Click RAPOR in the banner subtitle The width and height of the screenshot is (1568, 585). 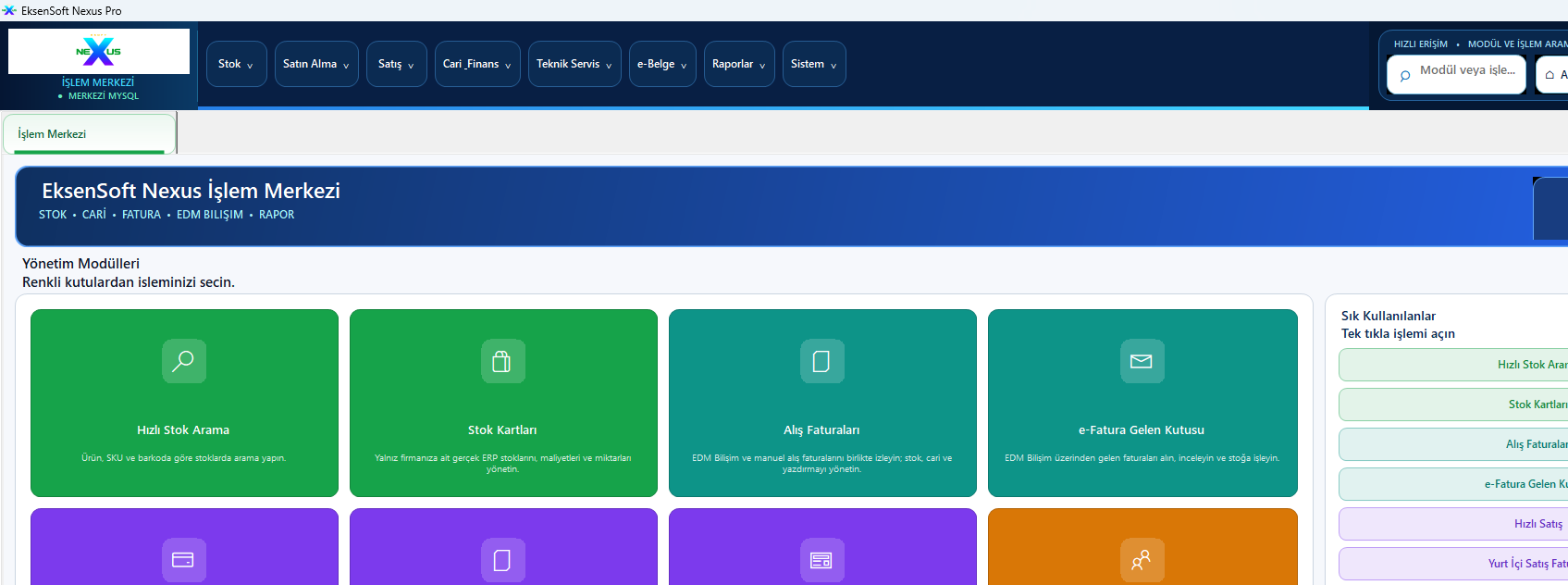[x=277, y=215]
